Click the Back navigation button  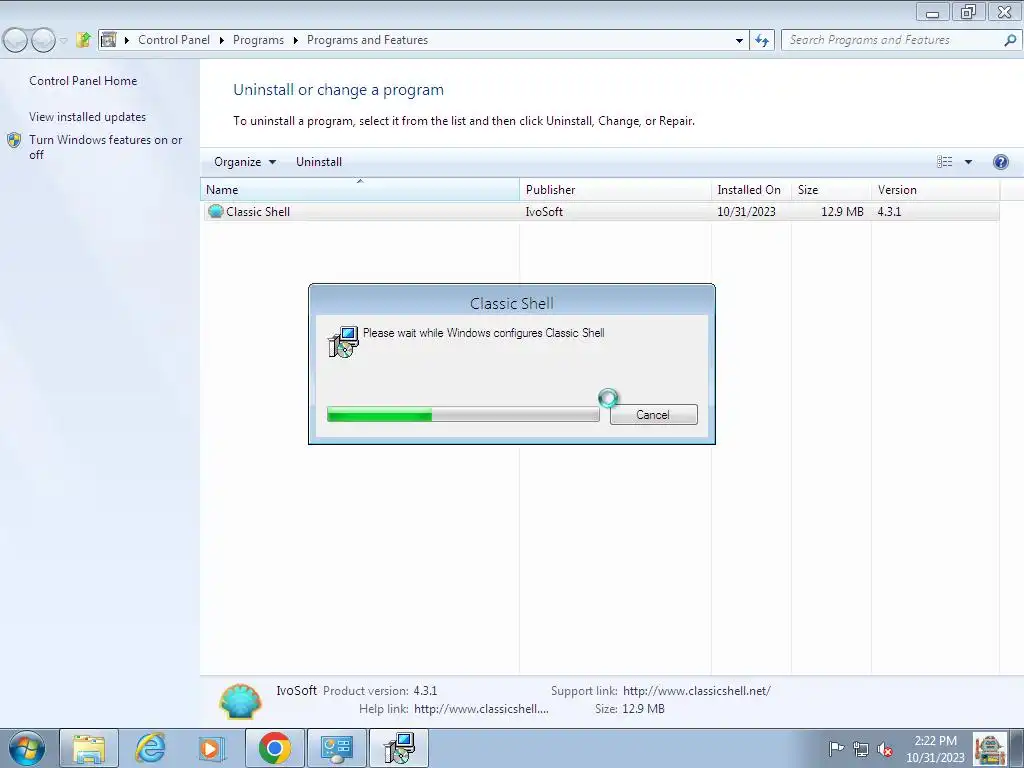16,40
